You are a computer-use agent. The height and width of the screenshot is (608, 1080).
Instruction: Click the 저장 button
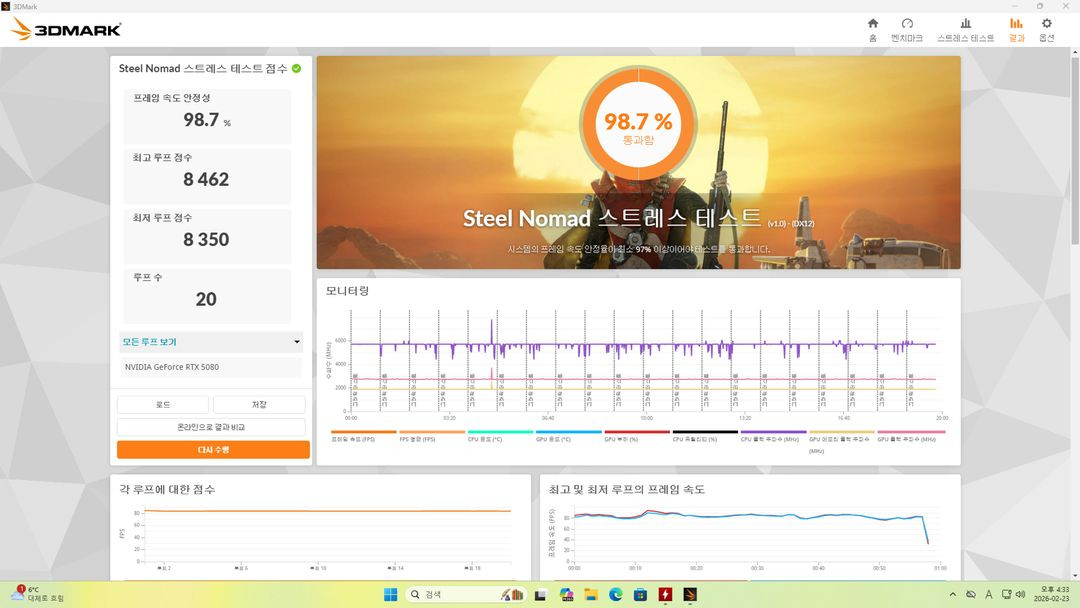pos(258,404)
